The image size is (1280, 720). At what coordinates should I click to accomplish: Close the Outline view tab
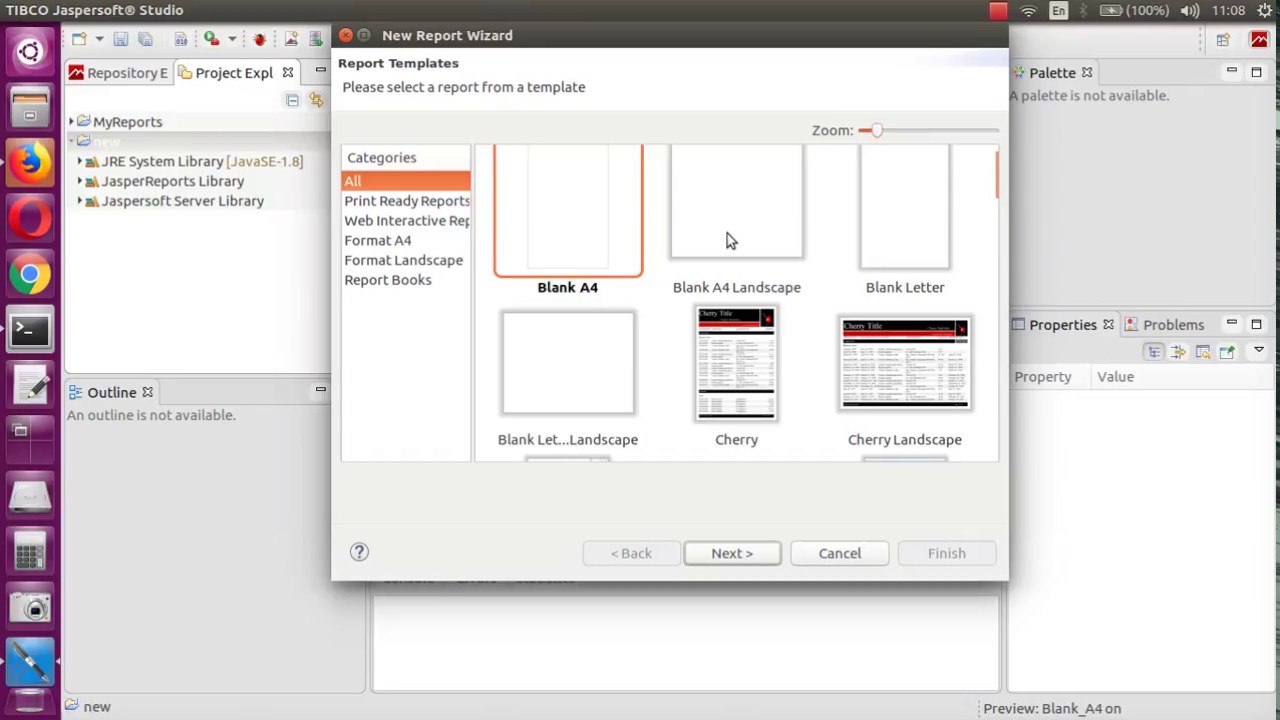pos(147,392)
